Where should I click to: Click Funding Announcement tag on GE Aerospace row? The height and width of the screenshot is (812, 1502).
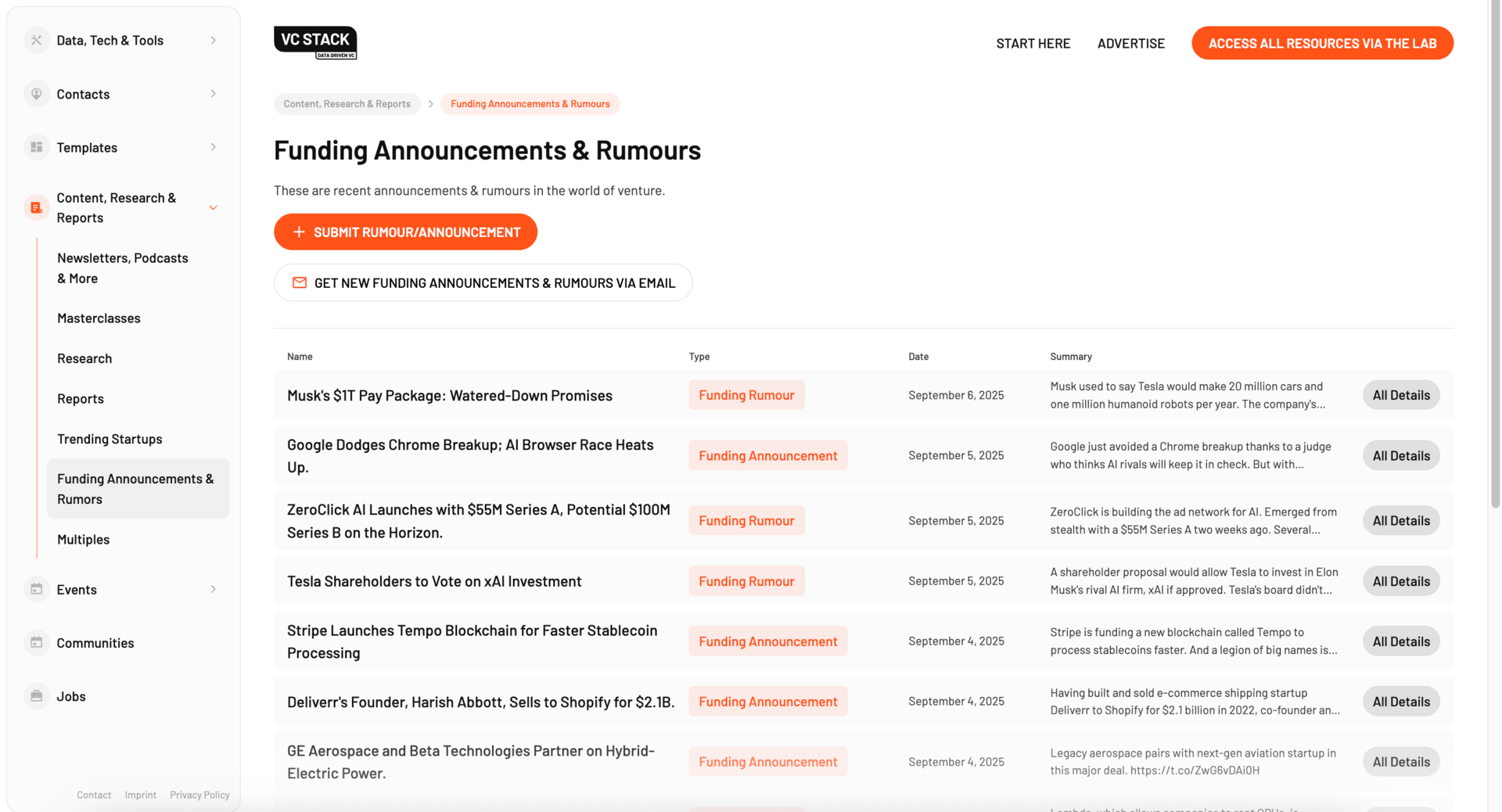point(767,762)
